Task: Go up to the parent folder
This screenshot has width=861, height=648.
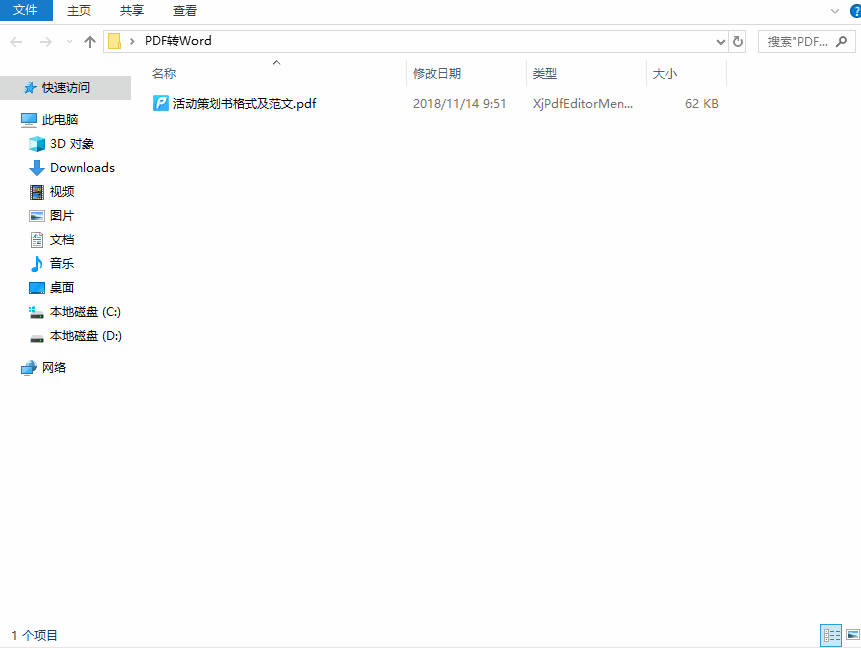Action: click(89, 41)
